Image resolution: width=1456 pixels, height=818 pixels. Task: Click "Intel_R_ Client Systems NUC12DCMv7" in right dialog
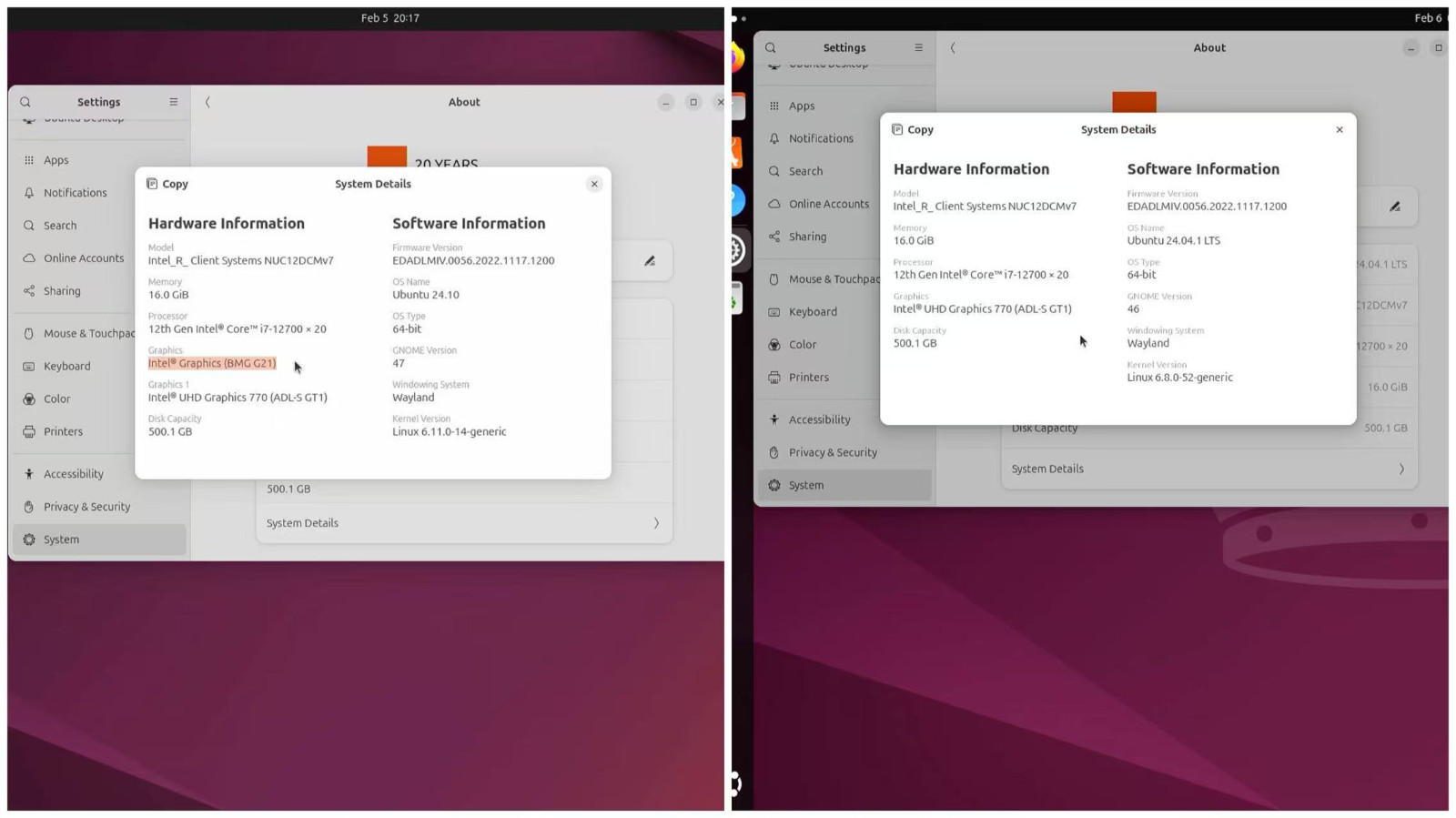tap(985, 207)
